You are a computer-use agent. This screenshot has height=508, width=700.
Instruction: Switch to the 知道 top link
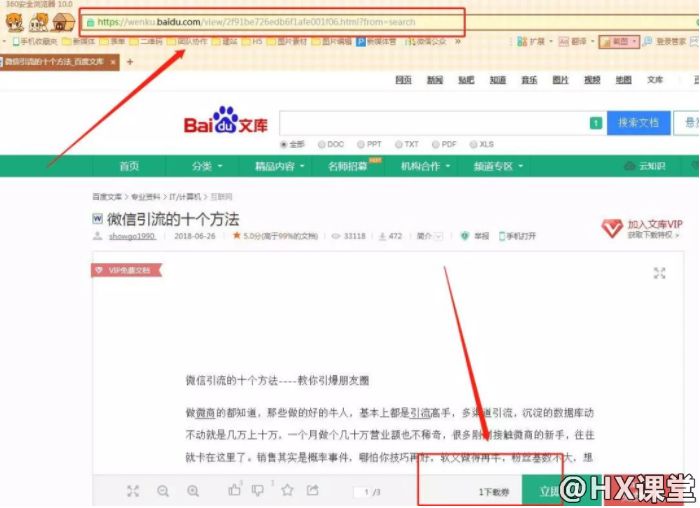coord(498,79)
